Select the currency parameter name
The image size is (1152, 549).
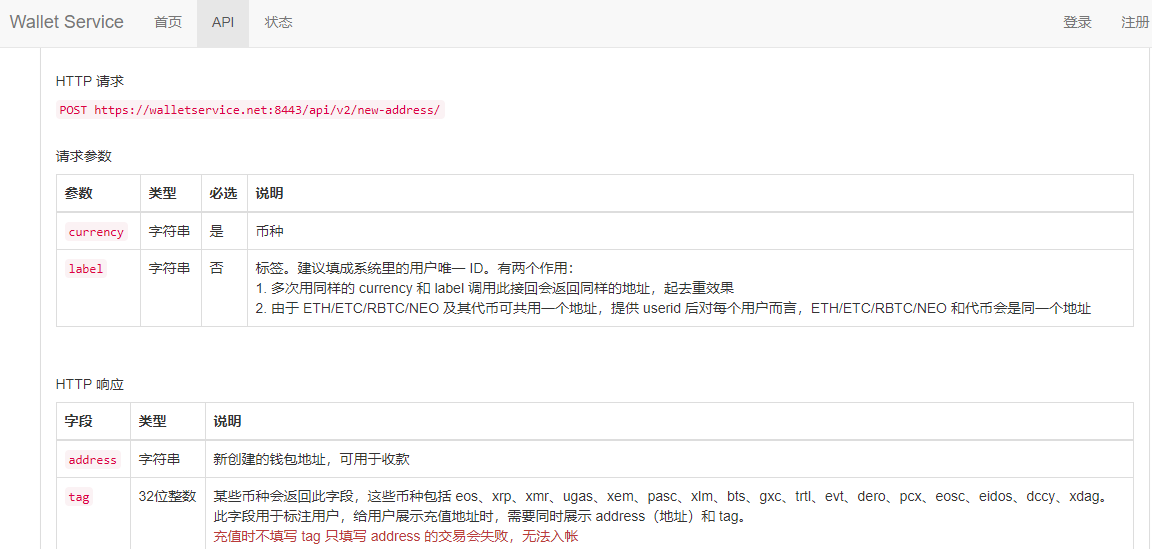96,232
